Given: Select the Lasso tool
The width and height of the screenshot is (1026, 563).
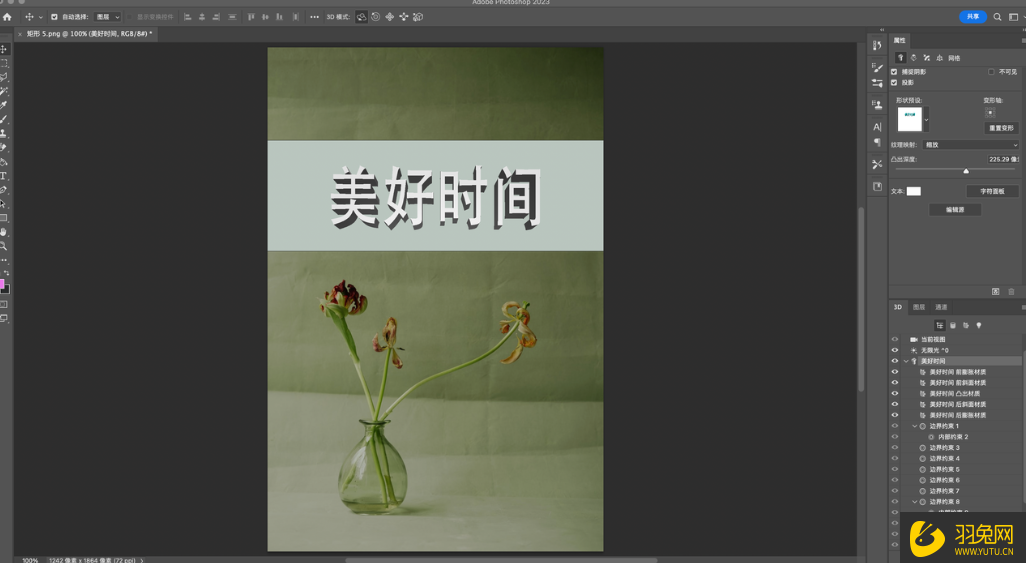Looking at the screenshot, I should coord(3,77).
